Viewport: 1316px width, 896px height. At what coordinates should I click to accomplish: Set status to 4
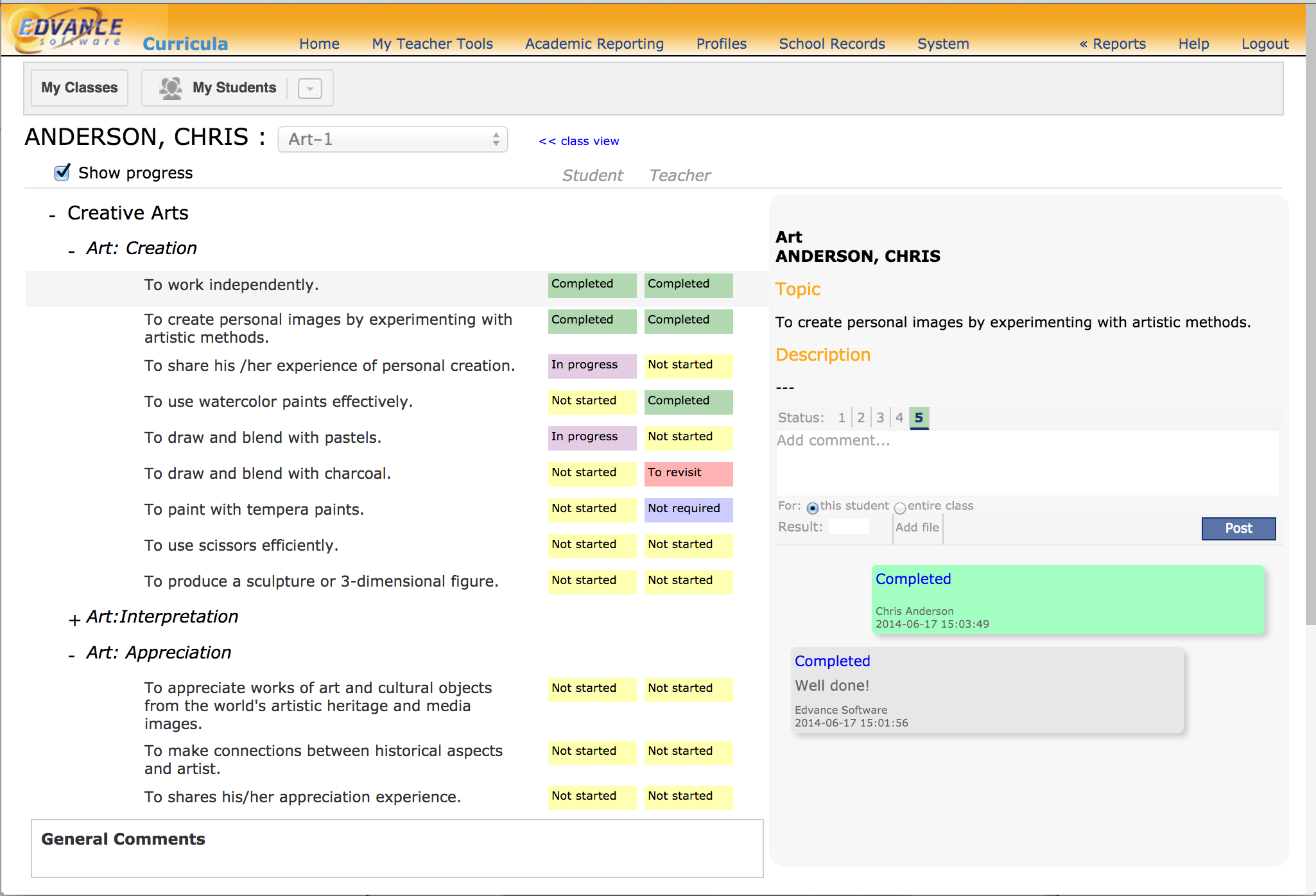899,418
